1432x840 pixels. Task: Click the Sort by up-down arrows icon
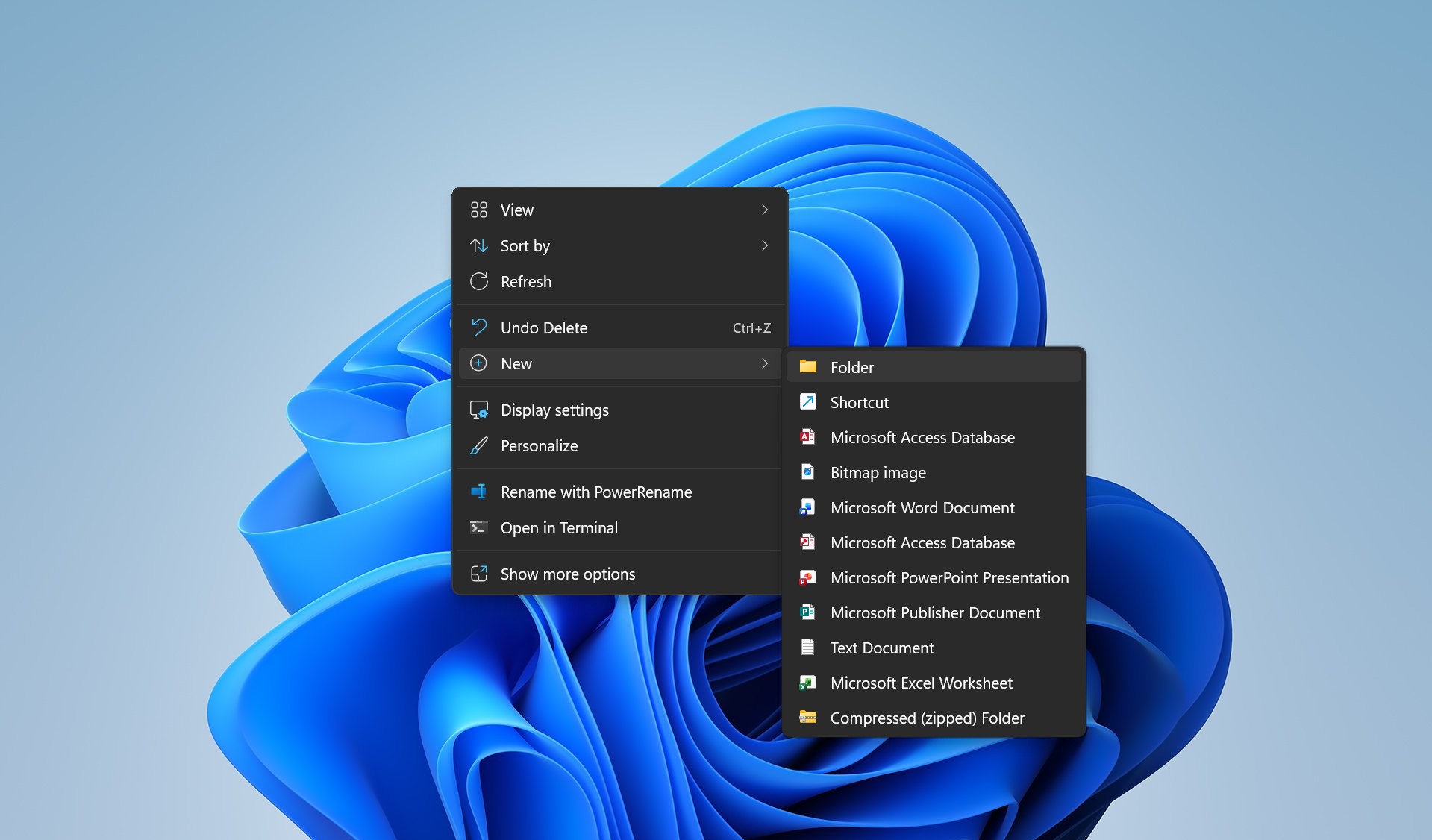[479, 245]
